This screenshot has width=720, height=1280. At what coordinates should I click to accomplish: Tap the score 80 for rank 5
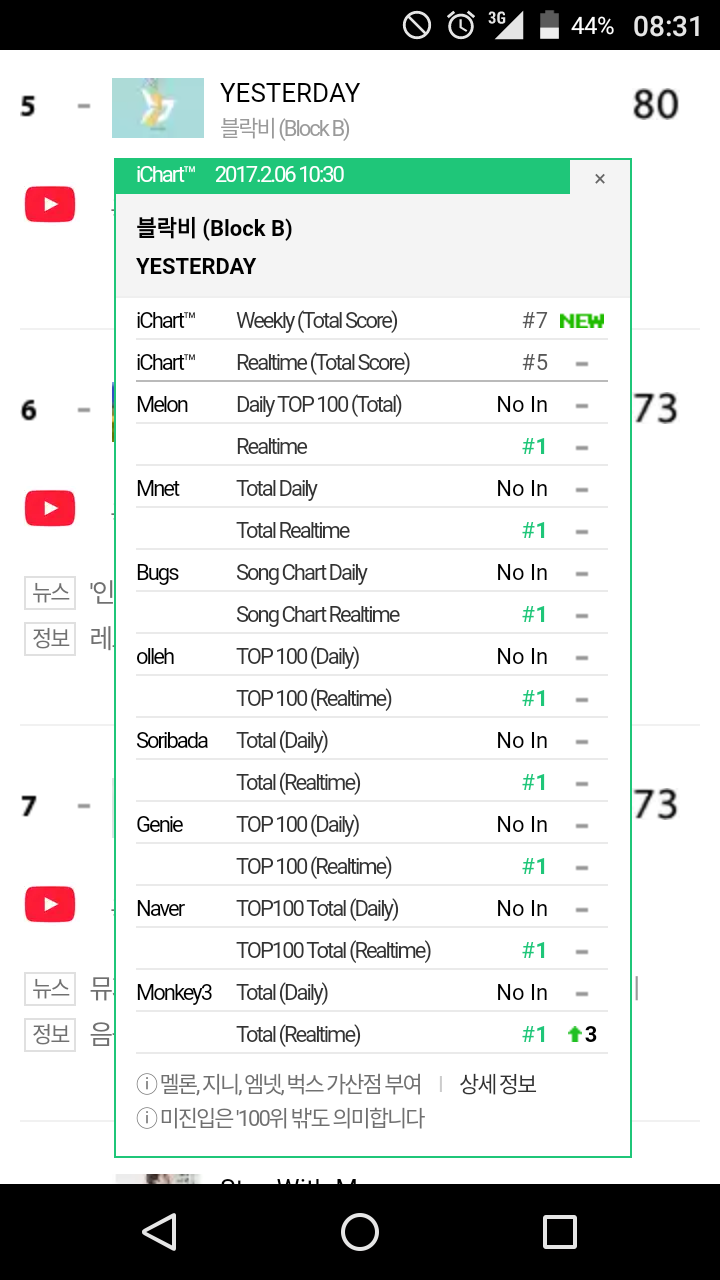(x=656, y=104)
